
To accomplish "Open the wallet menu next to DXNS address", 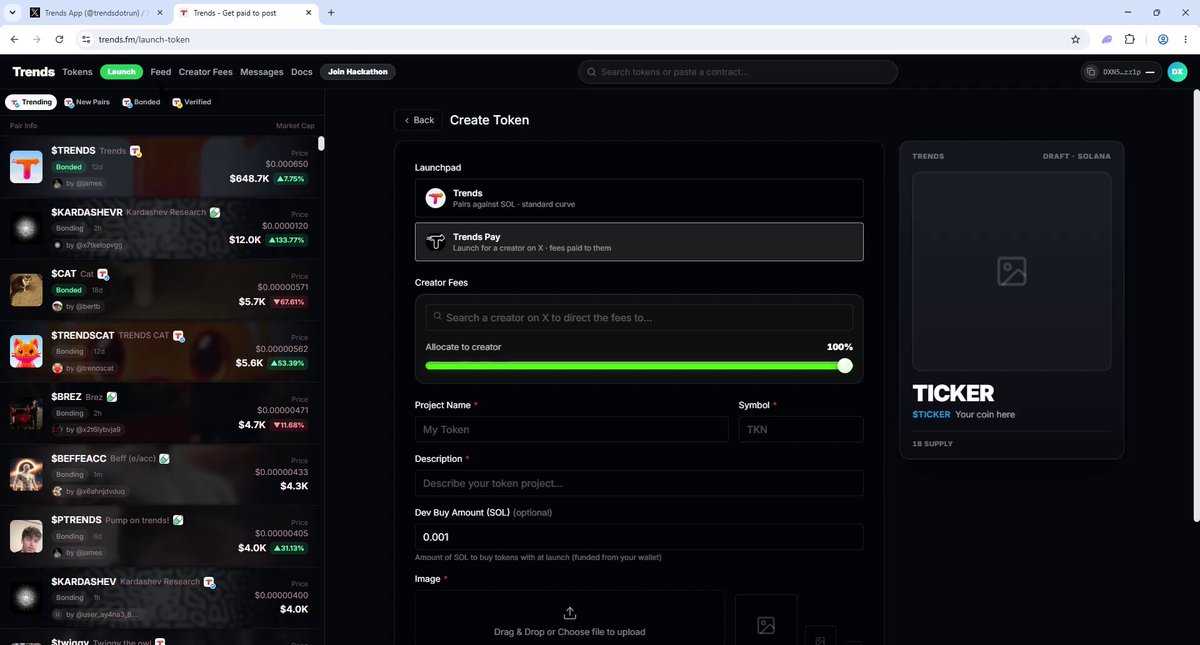I will click(x=1150, y=72).
